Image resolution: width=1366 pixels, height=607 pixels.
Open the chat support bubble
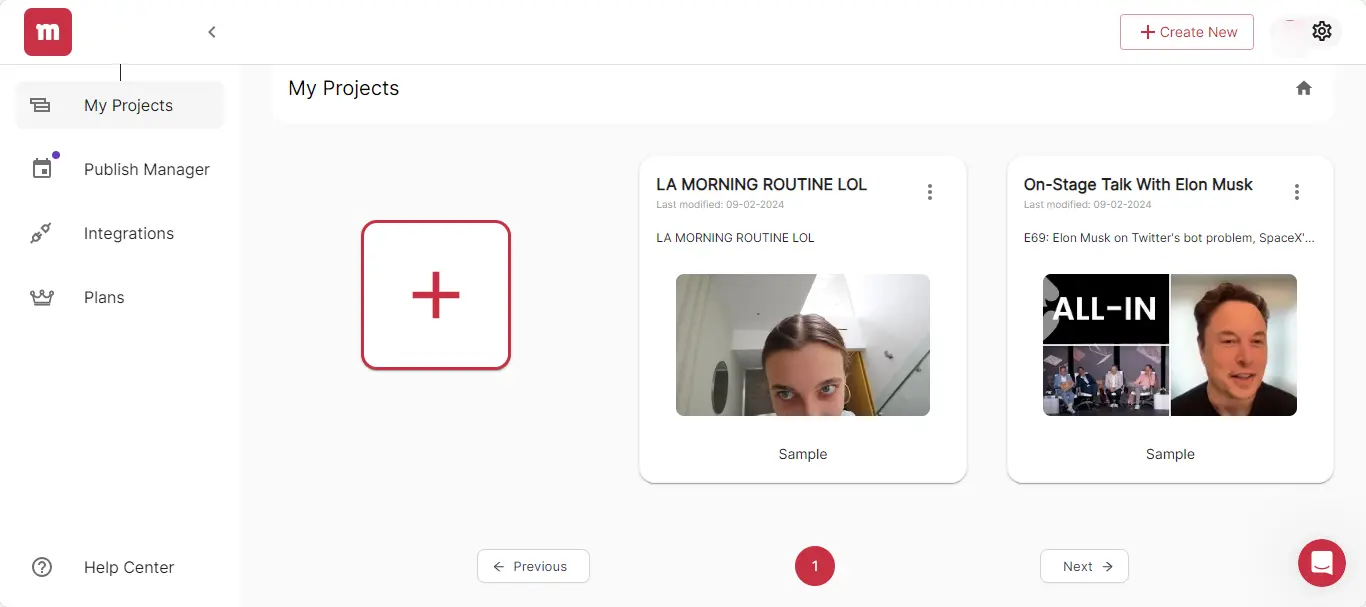1322,563
